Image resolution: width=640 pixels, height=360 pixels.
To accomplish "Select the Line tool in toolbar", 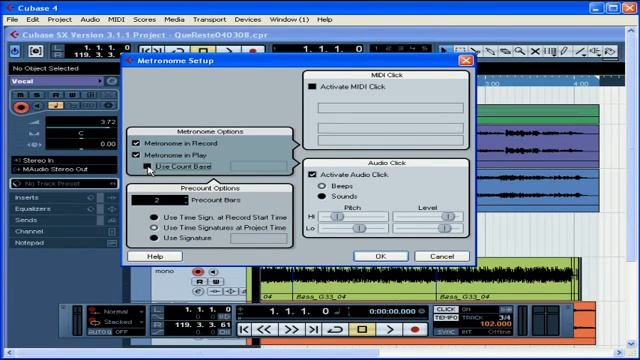I will 580,51.
